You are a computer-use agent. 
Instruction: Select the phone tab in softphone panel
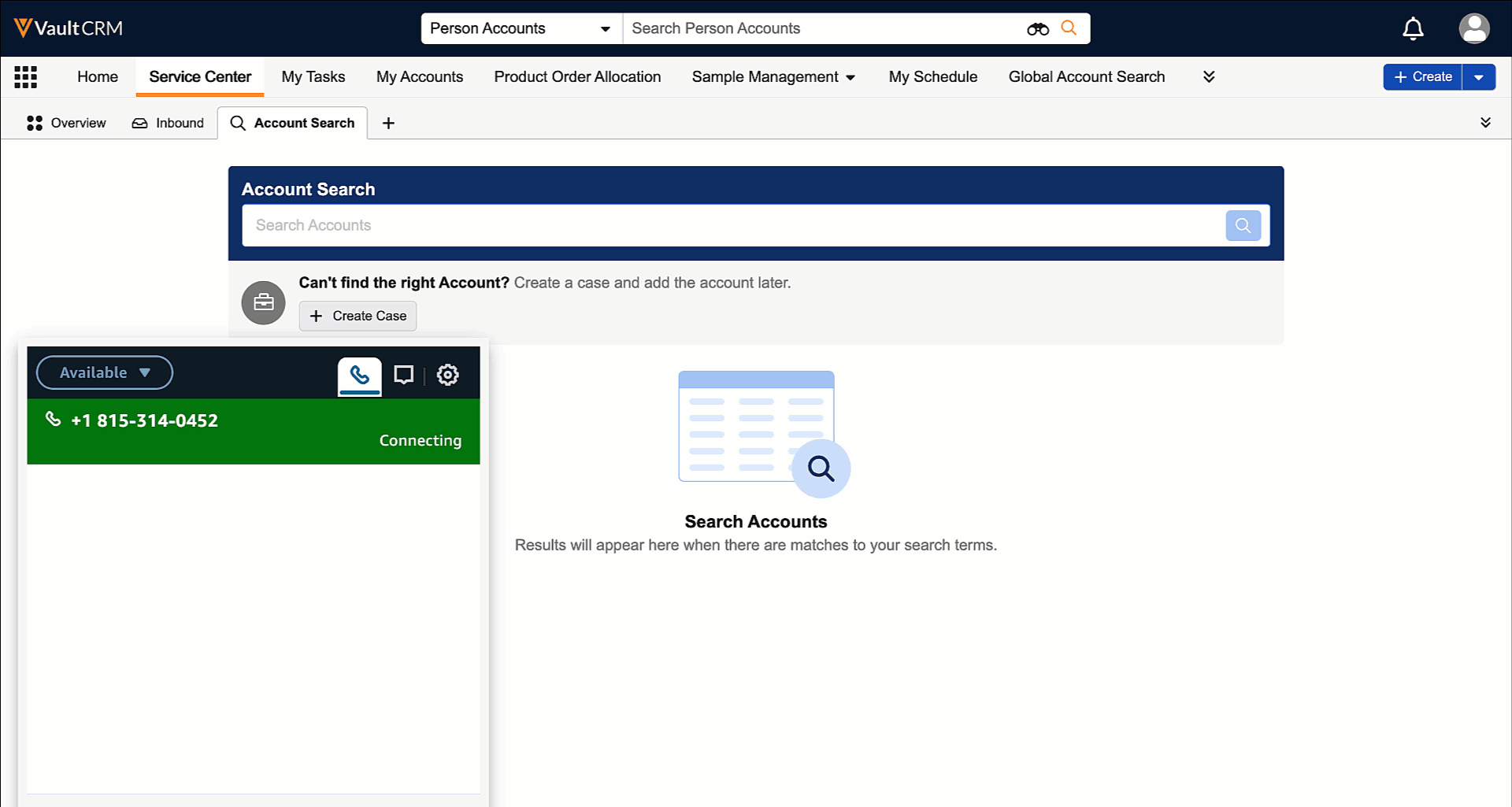pyautogui.click(x=360, y=375)
